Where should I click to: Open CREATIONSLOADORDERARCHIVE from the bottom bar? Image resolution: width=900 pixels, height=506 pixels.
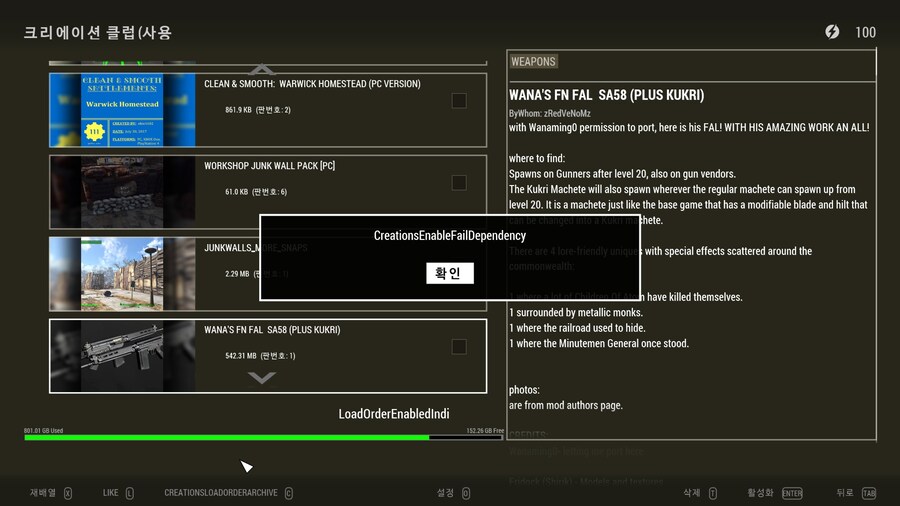pyautogui.click(x=228, y=493)
